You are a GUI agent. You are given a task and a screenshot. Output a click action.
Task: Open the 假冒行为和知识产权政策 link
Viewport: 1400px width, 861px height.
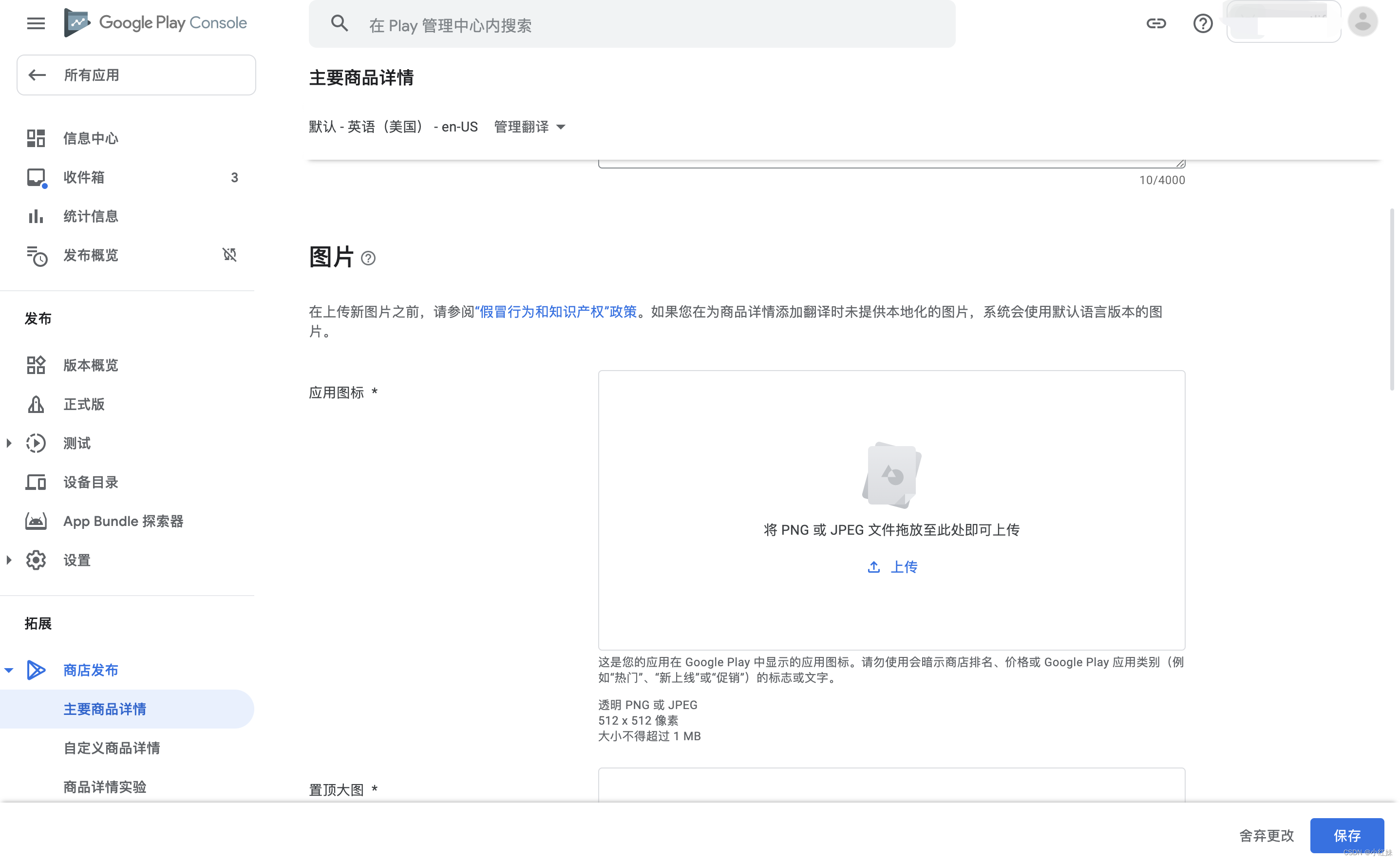[x=556, y=312]
